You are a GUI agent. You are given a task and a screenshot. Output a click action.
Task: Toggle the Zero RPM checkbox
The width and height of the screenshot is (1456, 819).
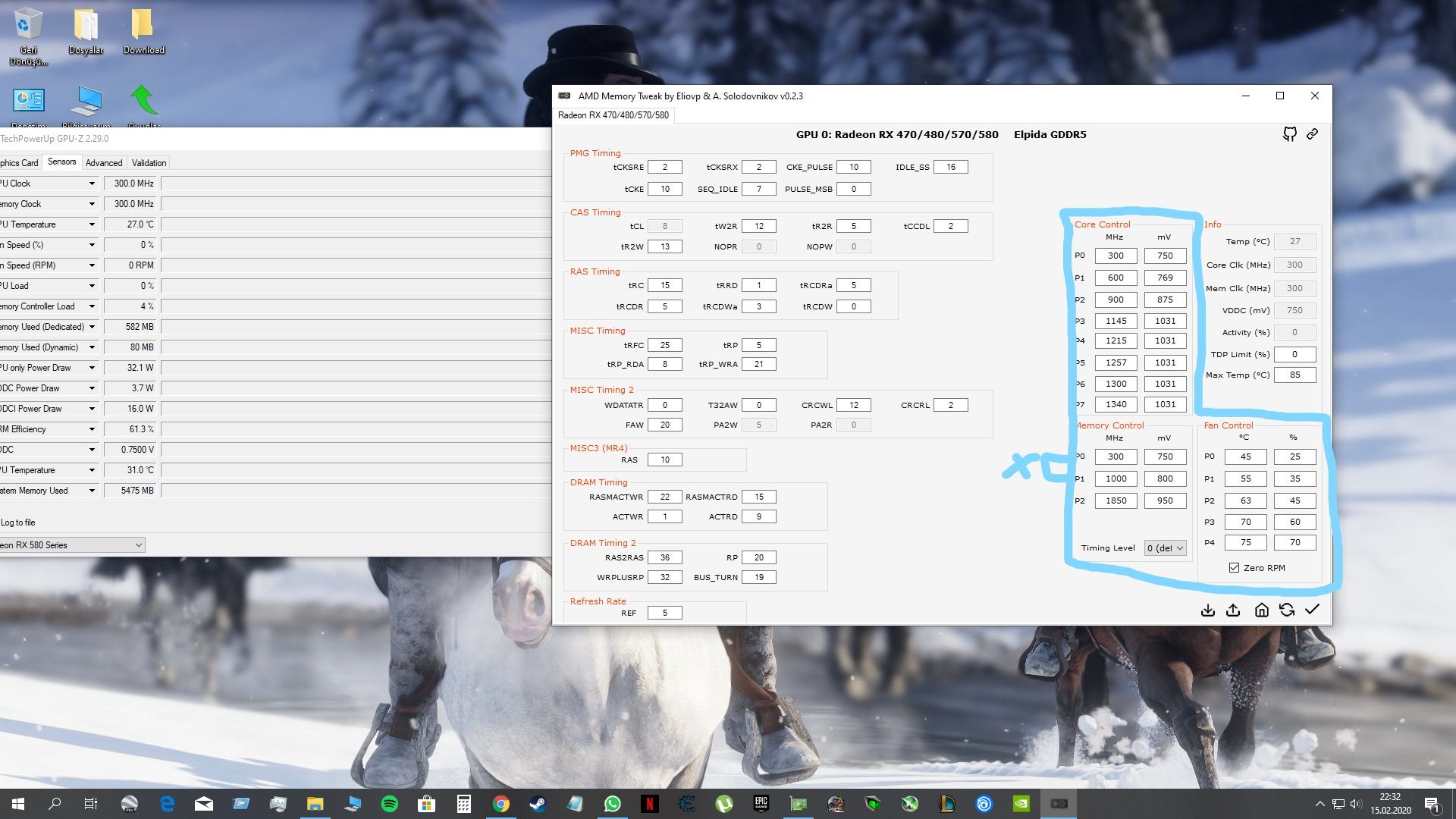pos(1234,568)
